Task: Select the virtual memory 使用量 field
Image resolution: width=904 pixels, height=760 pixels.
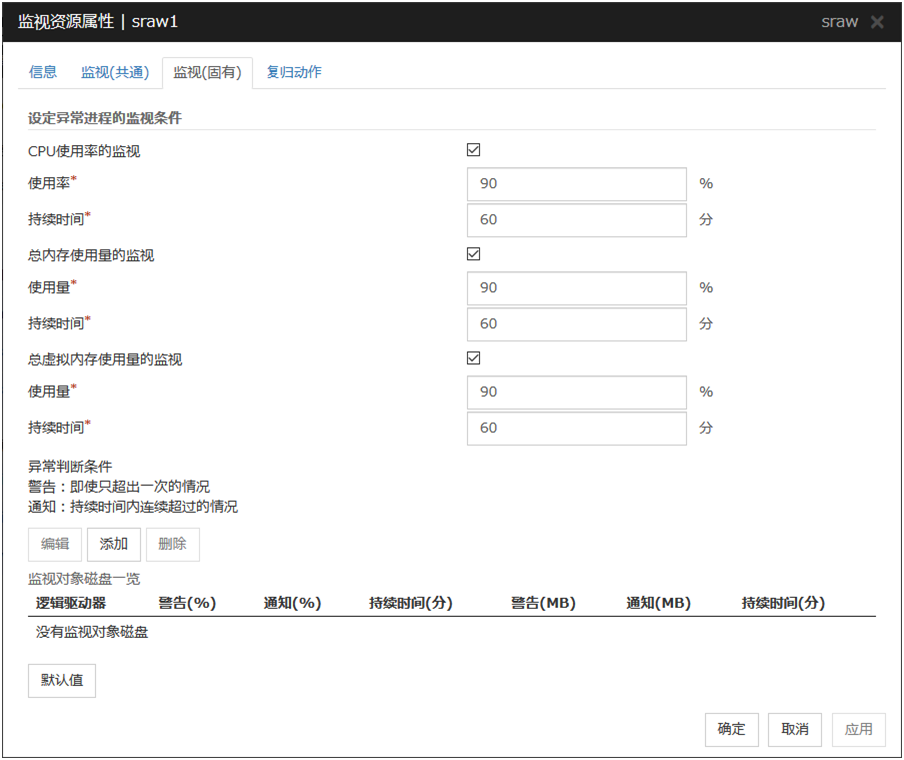Action: (x=576, y=392)
